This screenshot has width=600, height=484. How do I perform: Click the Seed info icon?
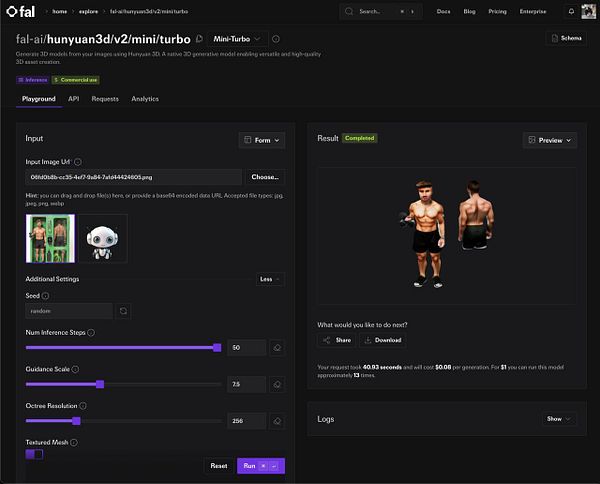pos(45,296)
